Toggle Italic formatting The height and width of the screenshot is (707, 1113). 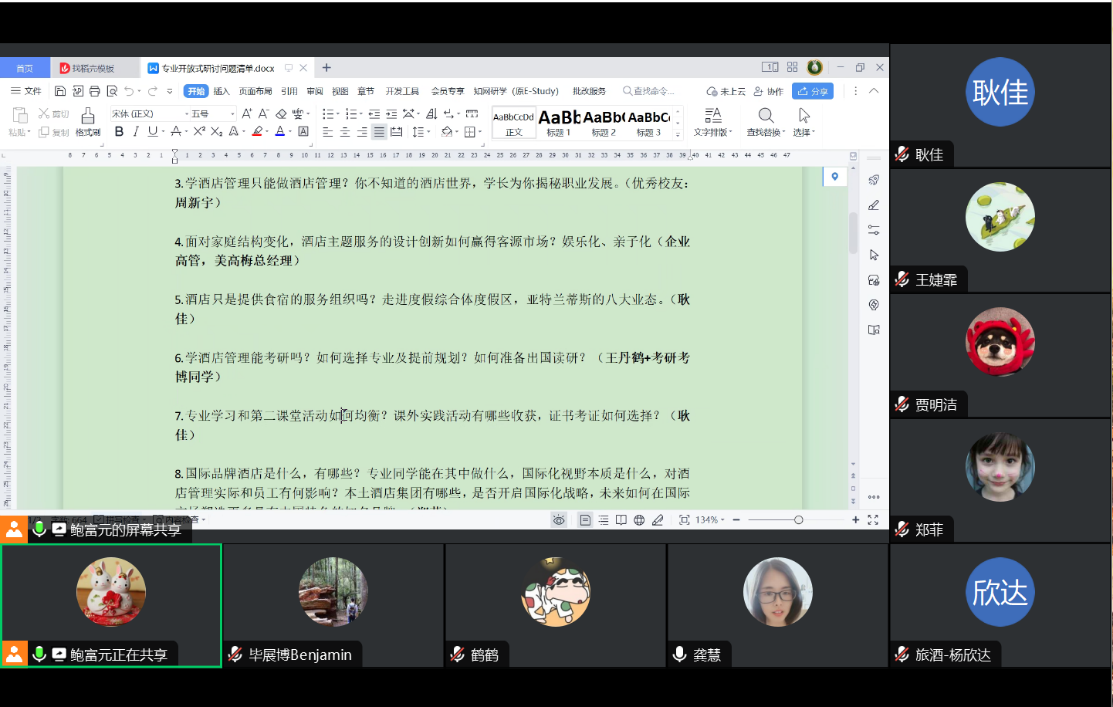tap(136, 131)
